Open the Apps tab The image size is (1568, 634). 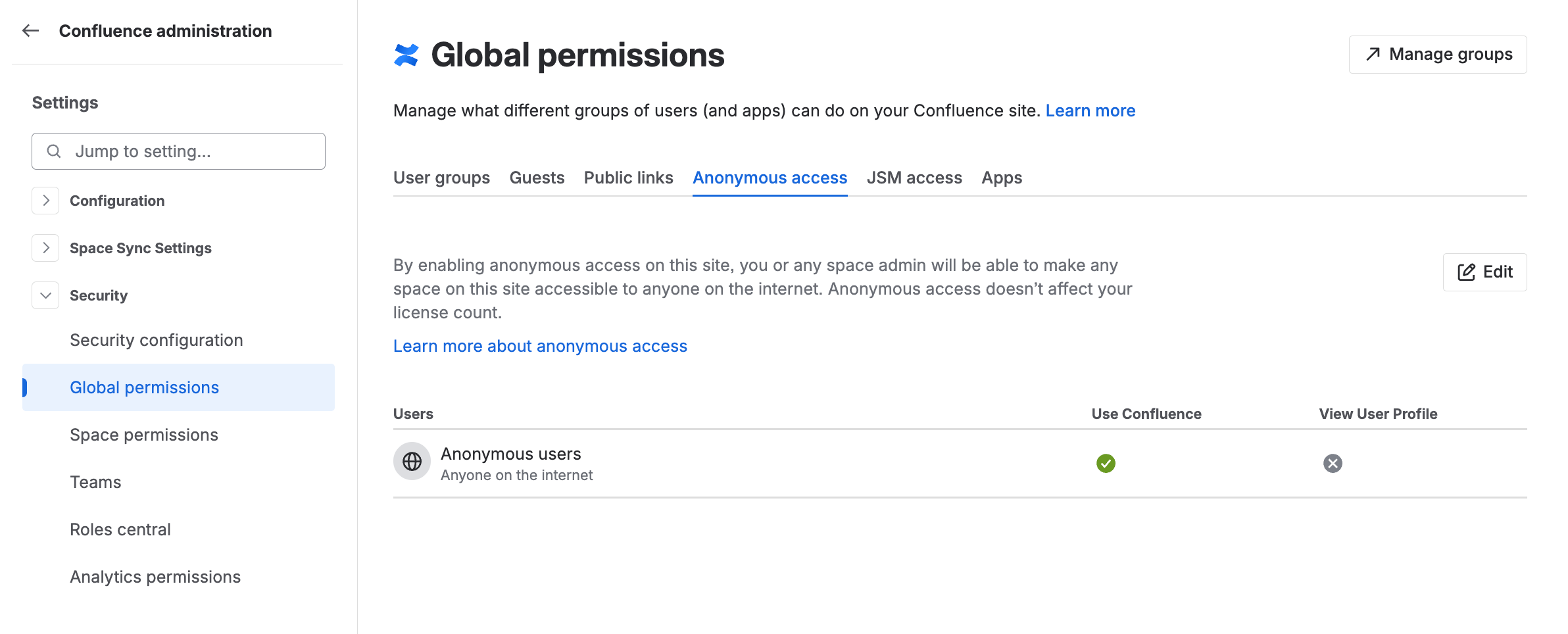[x=1002, y=178]
